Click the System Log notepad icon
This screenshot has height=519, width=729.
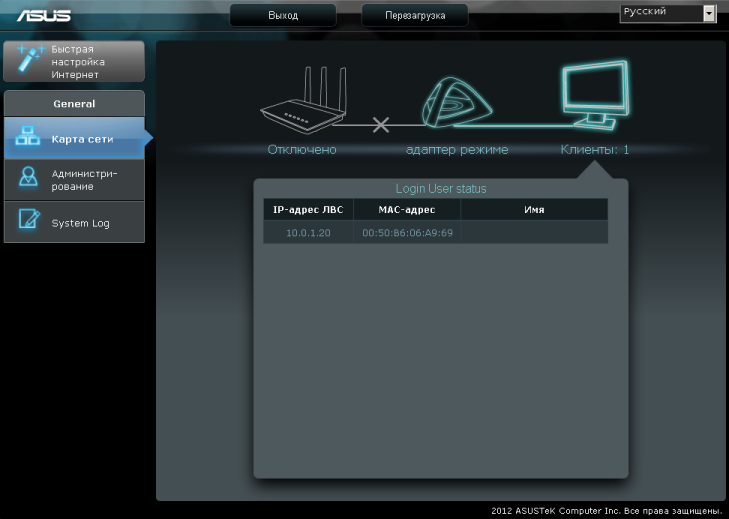point(29,220)
